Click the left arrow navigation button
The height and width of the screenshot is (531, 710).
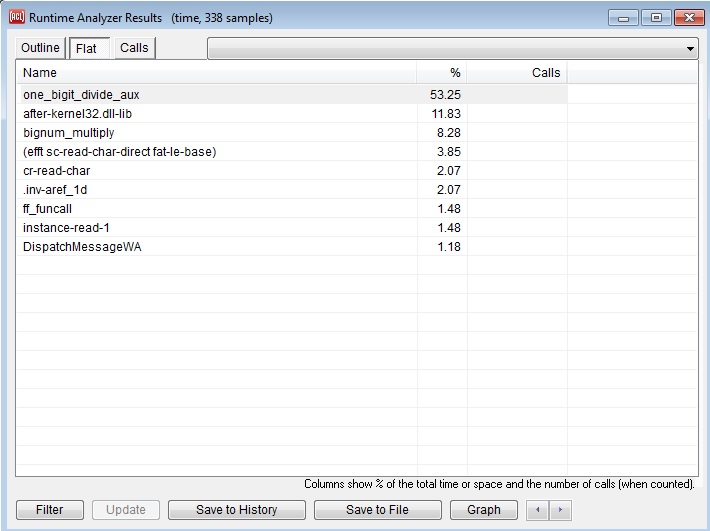click(x=538, y=510)
